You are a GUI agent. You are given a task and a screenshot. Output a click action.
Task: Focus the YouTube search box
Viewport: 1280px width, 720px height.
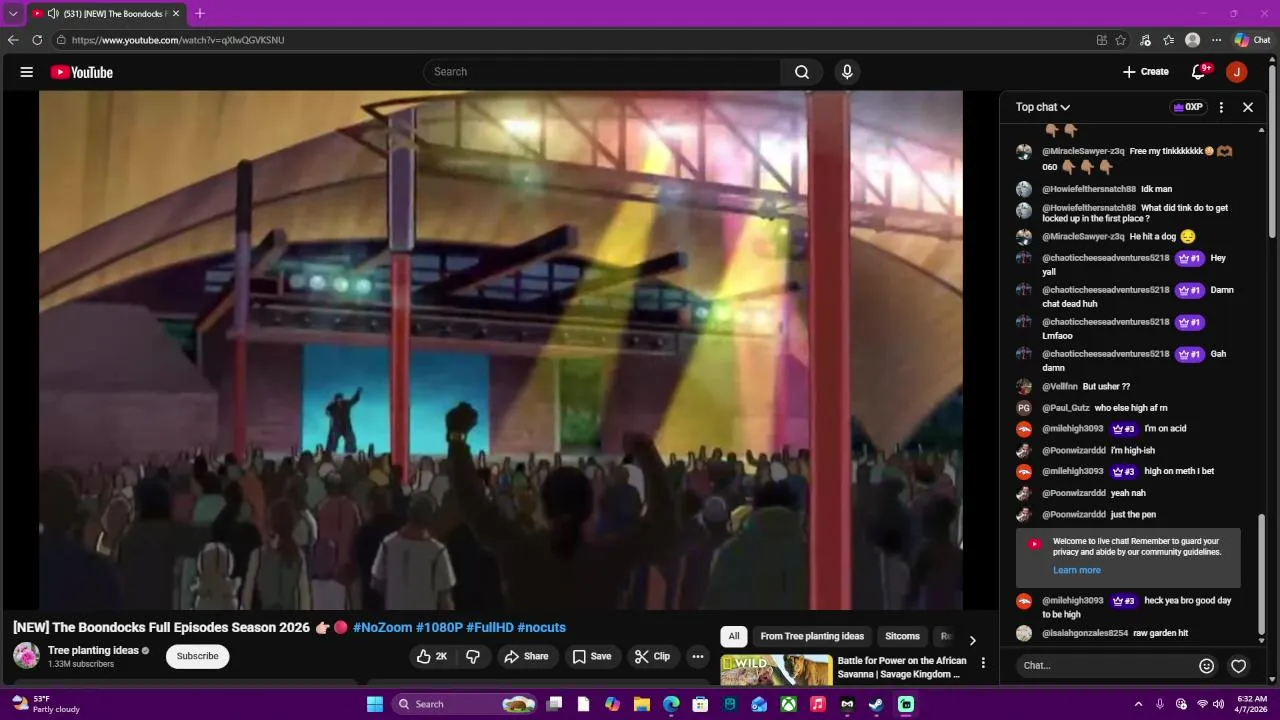[x=602, y=72]
